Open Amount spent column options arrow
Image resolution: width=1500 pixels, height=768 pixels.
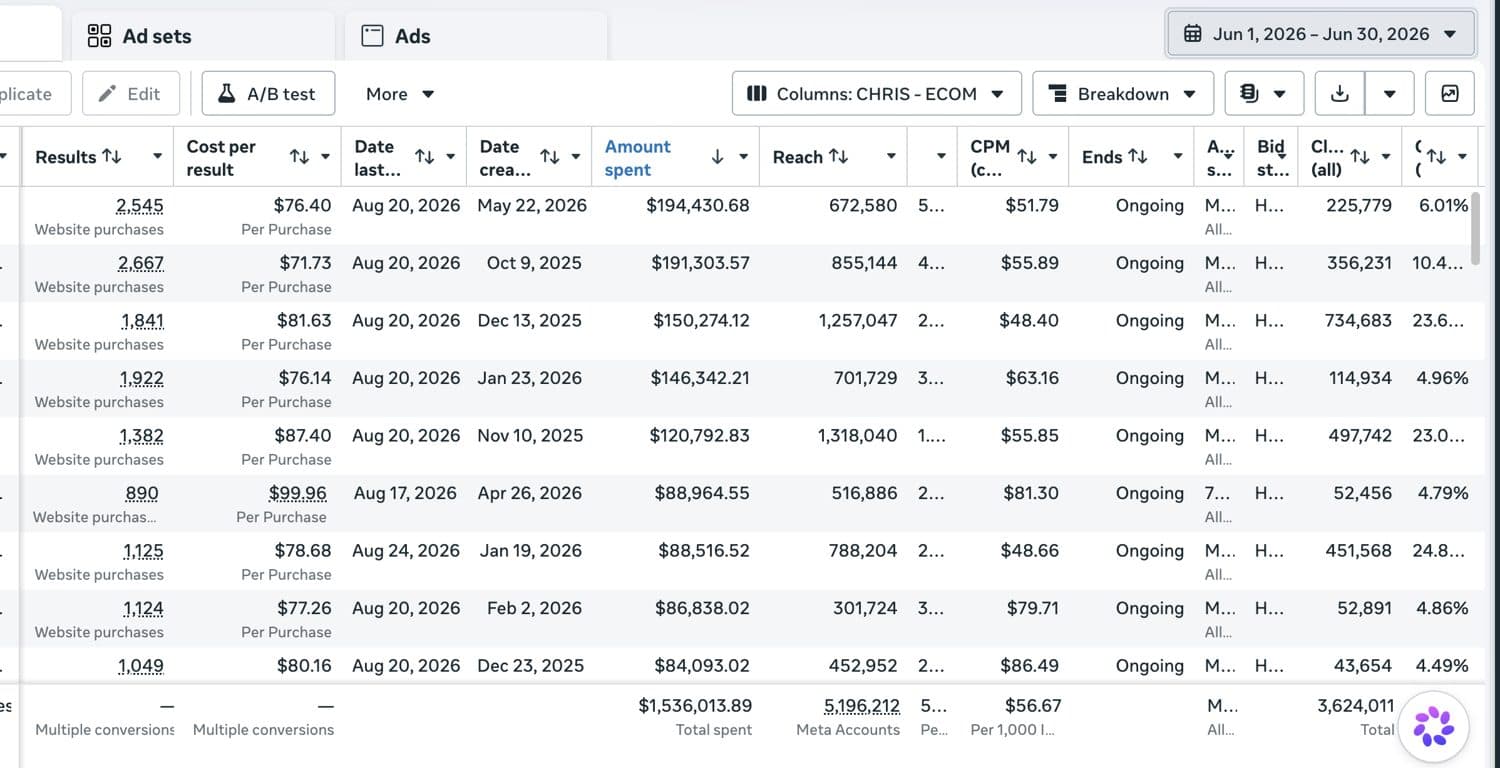tap(743, 157)
